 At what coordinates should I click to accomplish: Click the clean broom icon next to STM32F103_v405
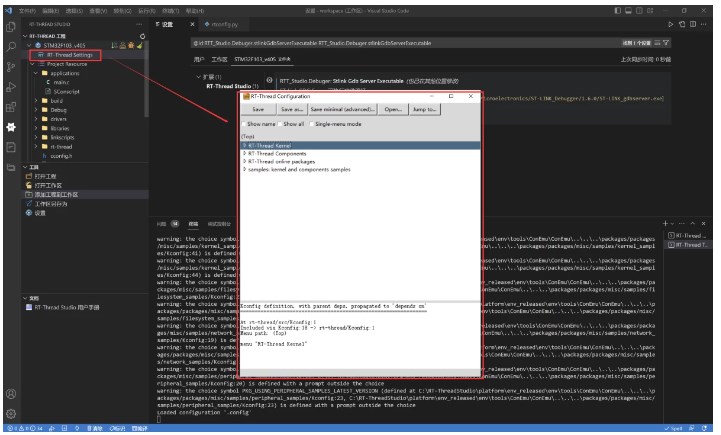click(139, 45)
